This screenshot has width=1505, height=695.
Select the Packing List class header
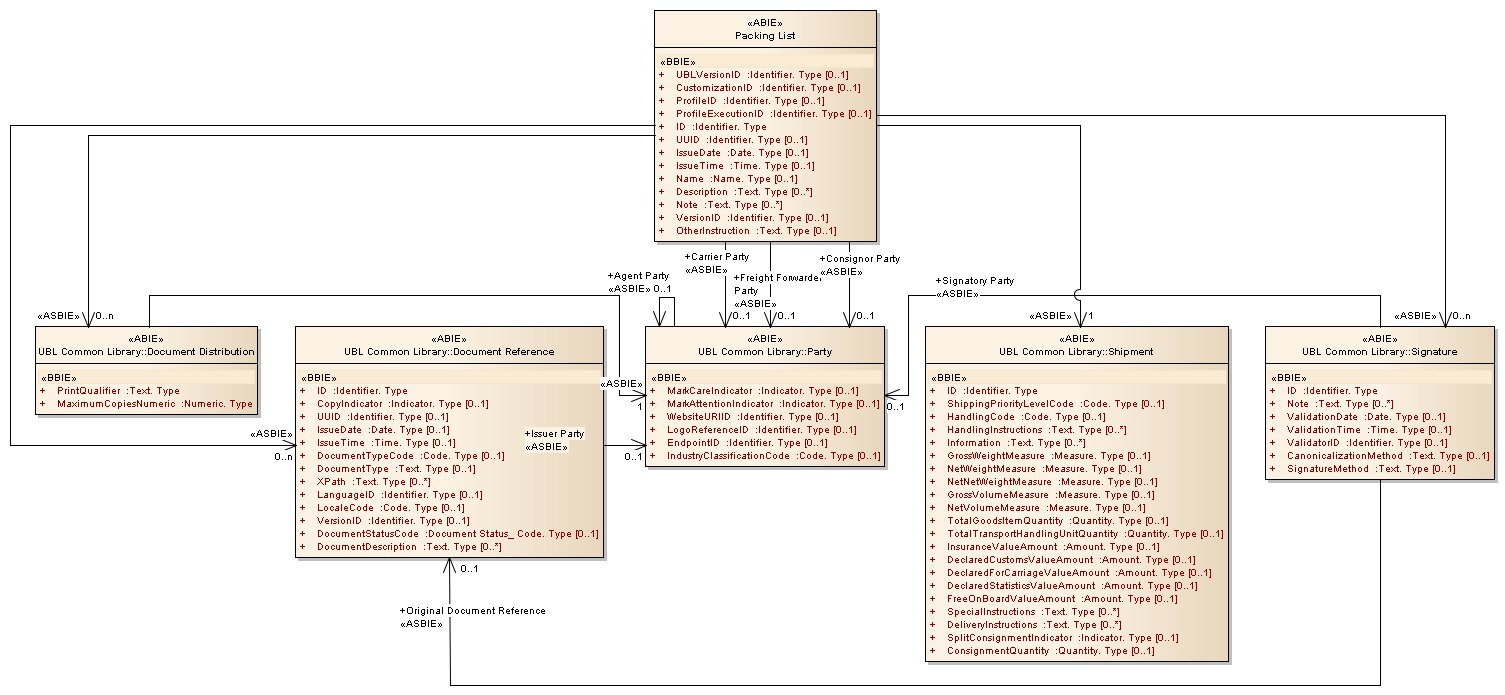coord(765,36)
